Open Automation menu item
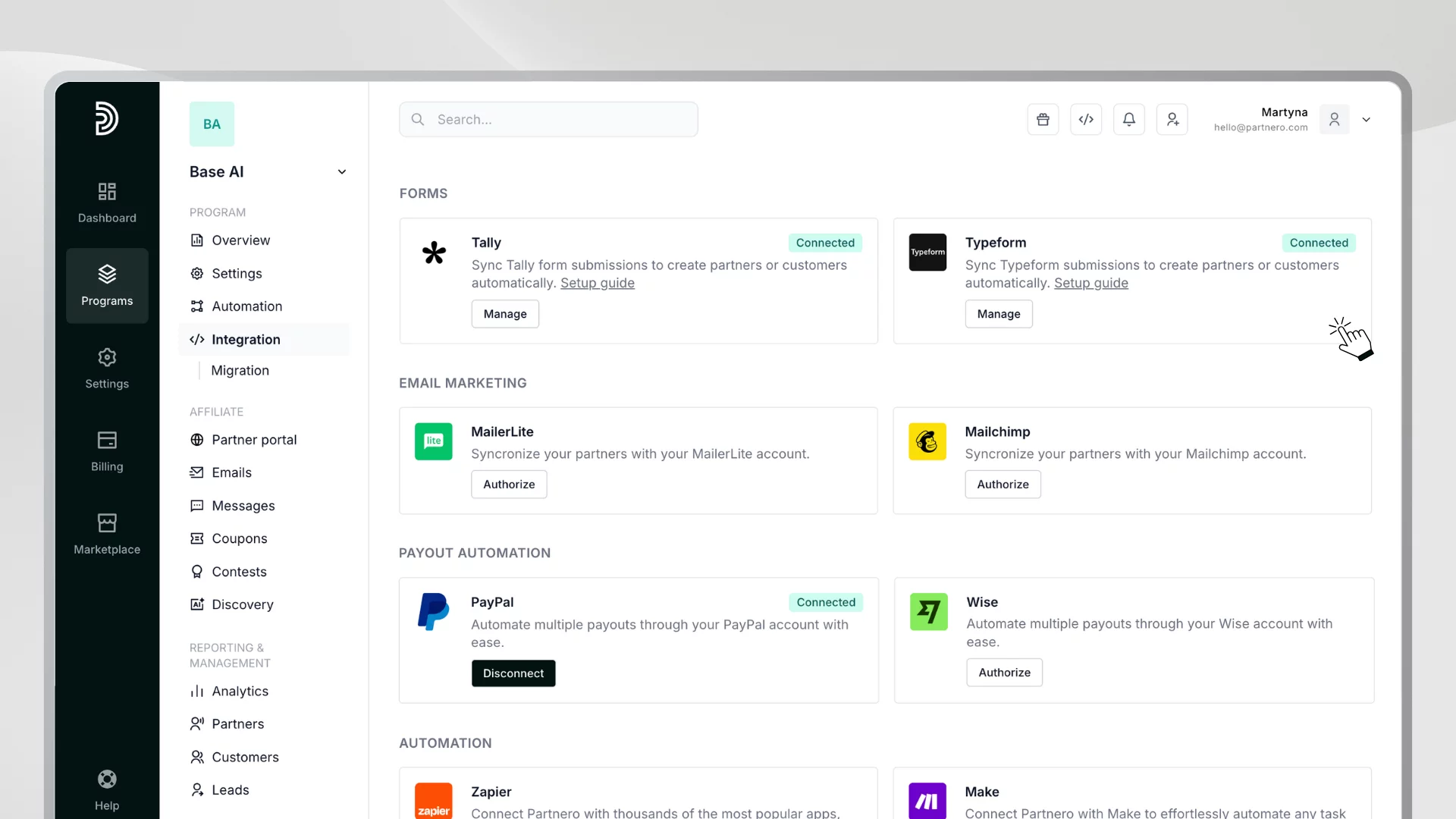Image resolution: width=1456 pixels, height=819 pixels. tap(264, 306)
